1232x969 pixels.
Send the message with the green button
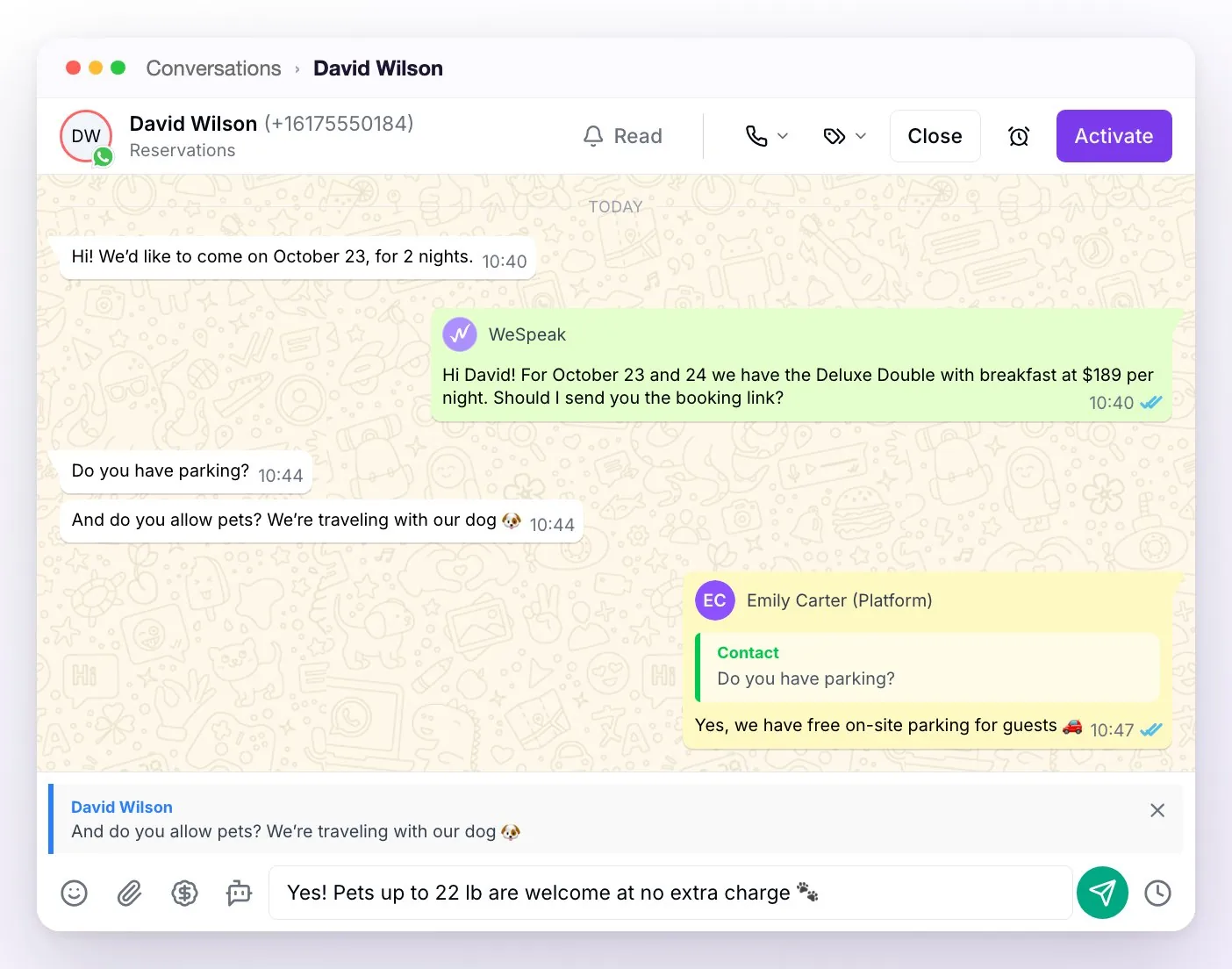coord(1102,893)
